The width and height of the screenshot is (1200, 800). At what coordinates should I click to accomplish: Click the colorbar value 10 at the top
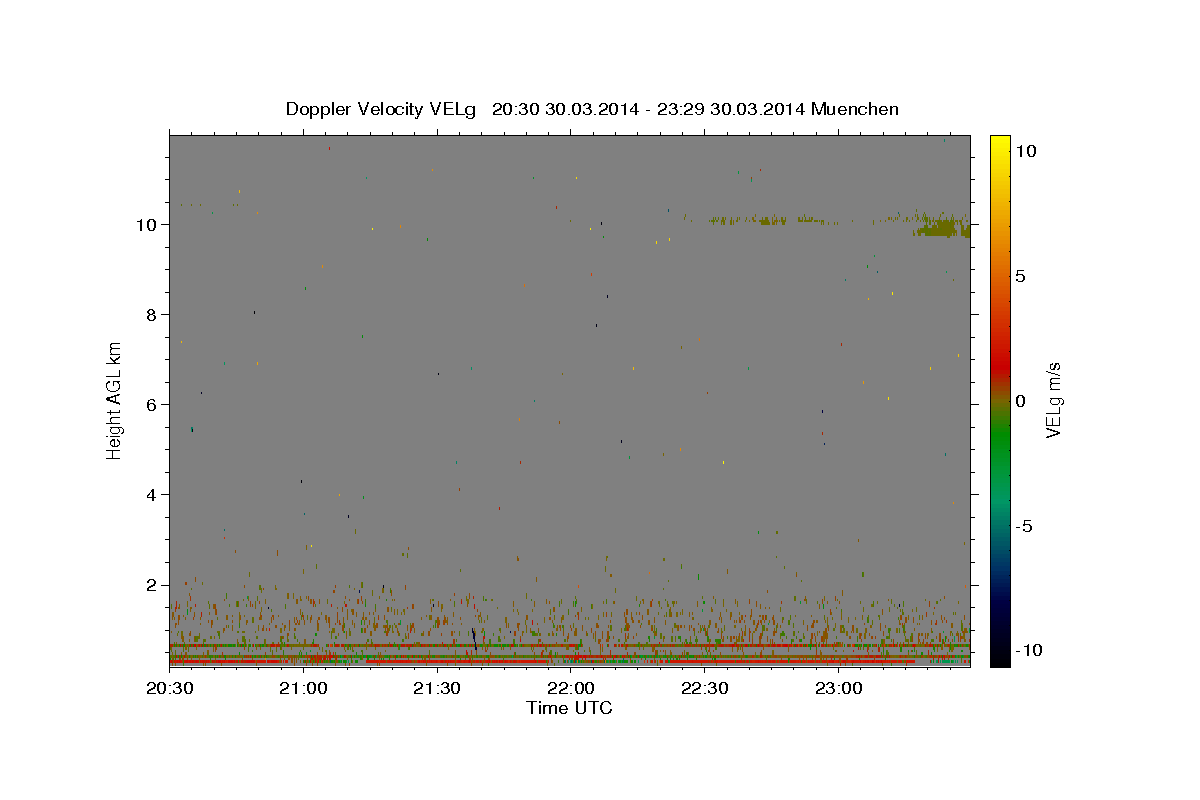[x=1025, y=151]
